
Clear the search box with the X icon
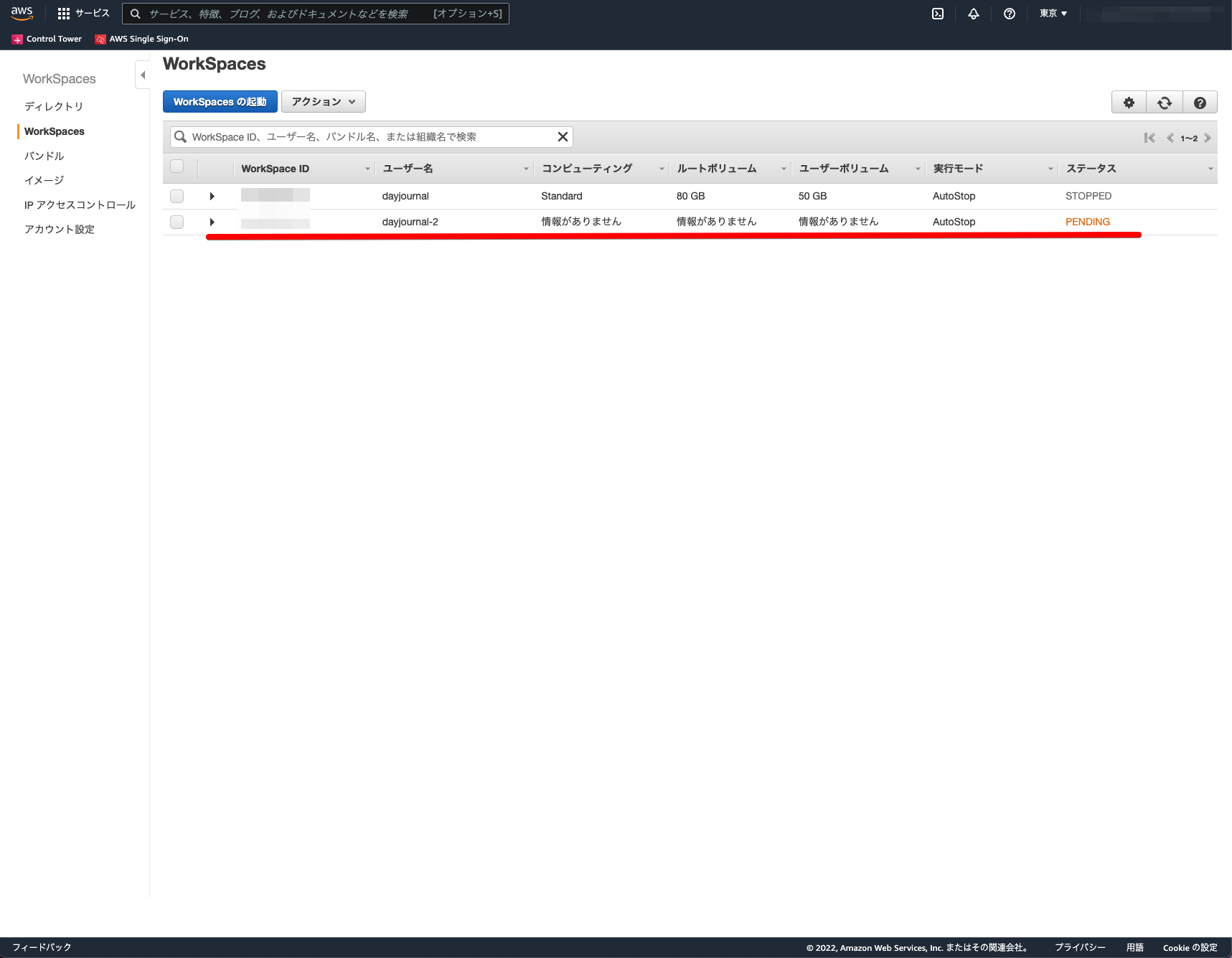pos(563,136)
